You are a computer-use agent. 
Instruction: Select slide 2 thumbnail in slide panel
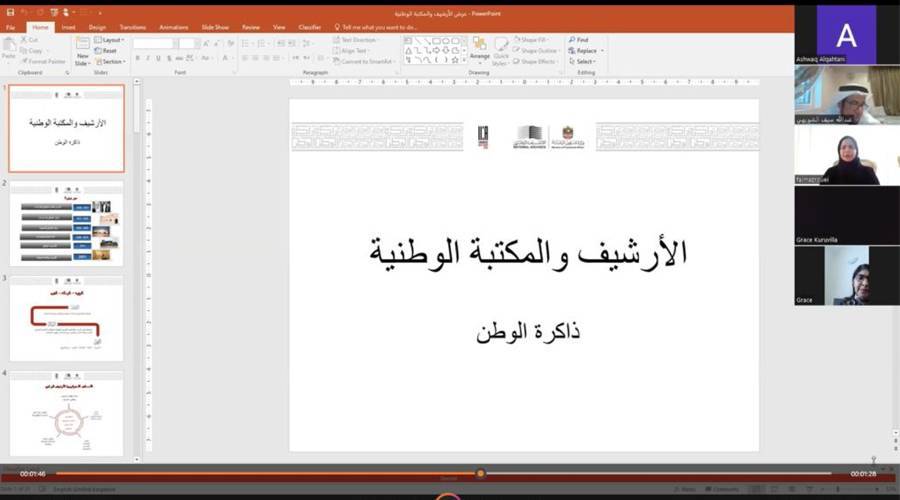67,224
